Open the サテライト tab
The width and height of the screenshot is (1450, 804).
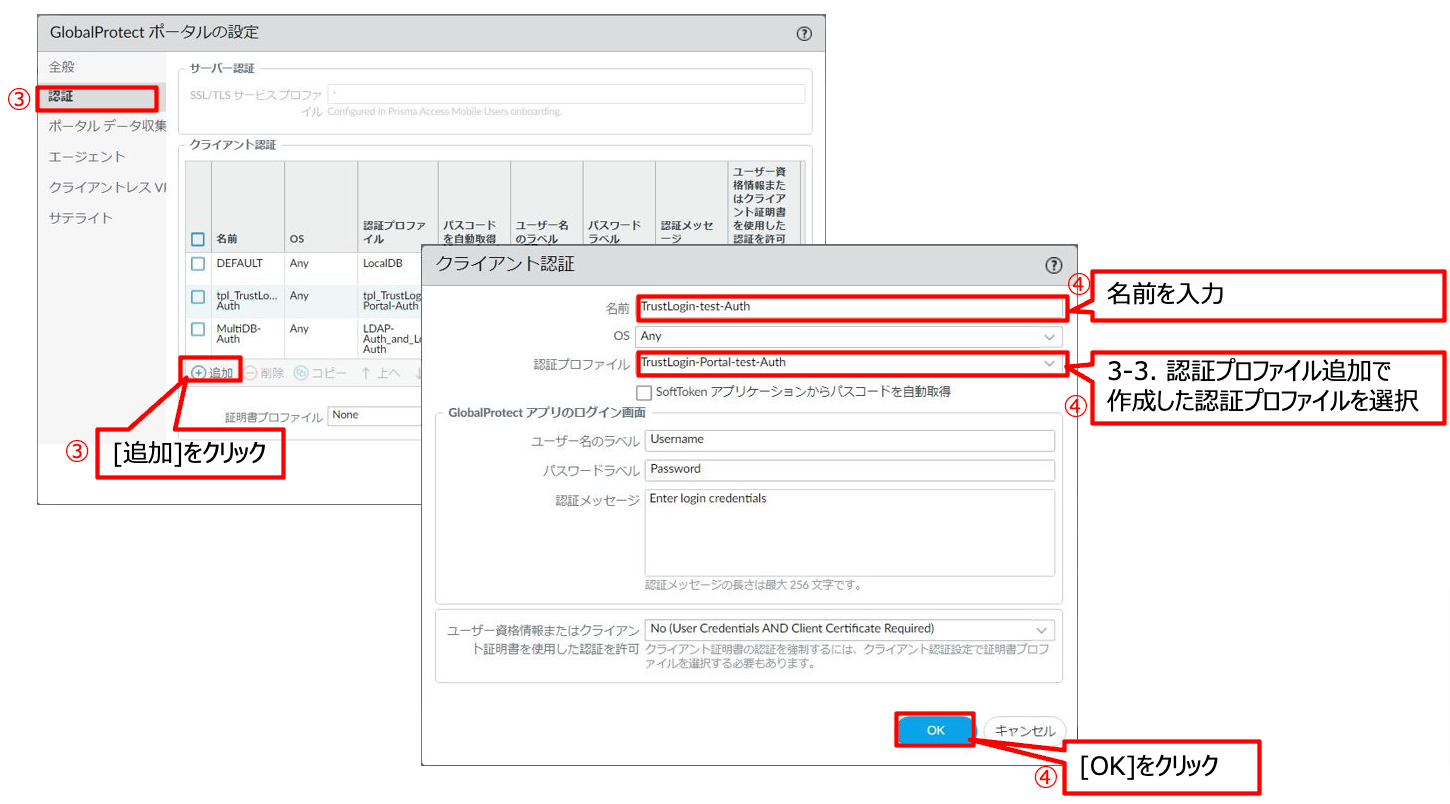point(81,218)
